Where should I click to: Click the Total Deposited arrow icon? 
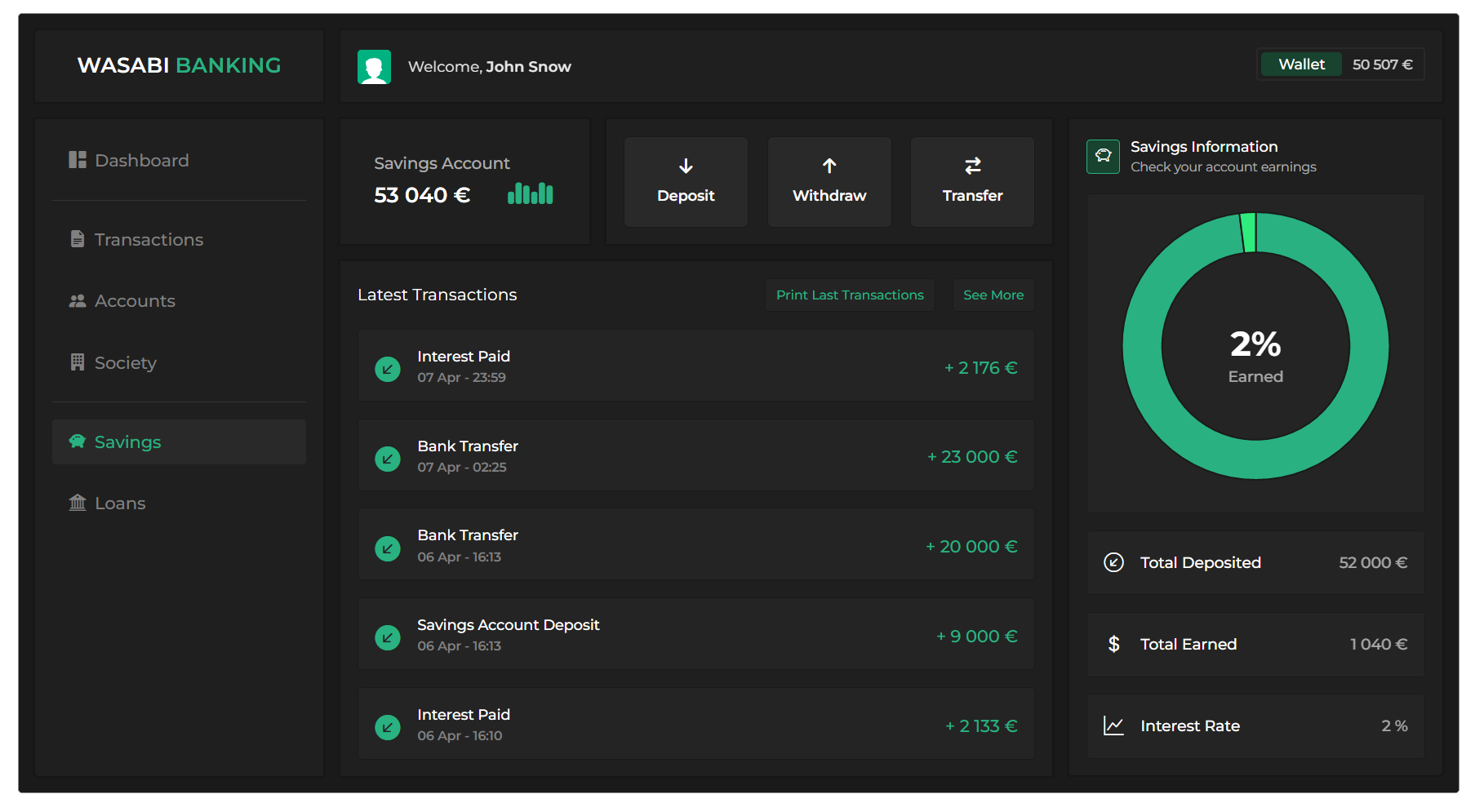click(1113, 562)
